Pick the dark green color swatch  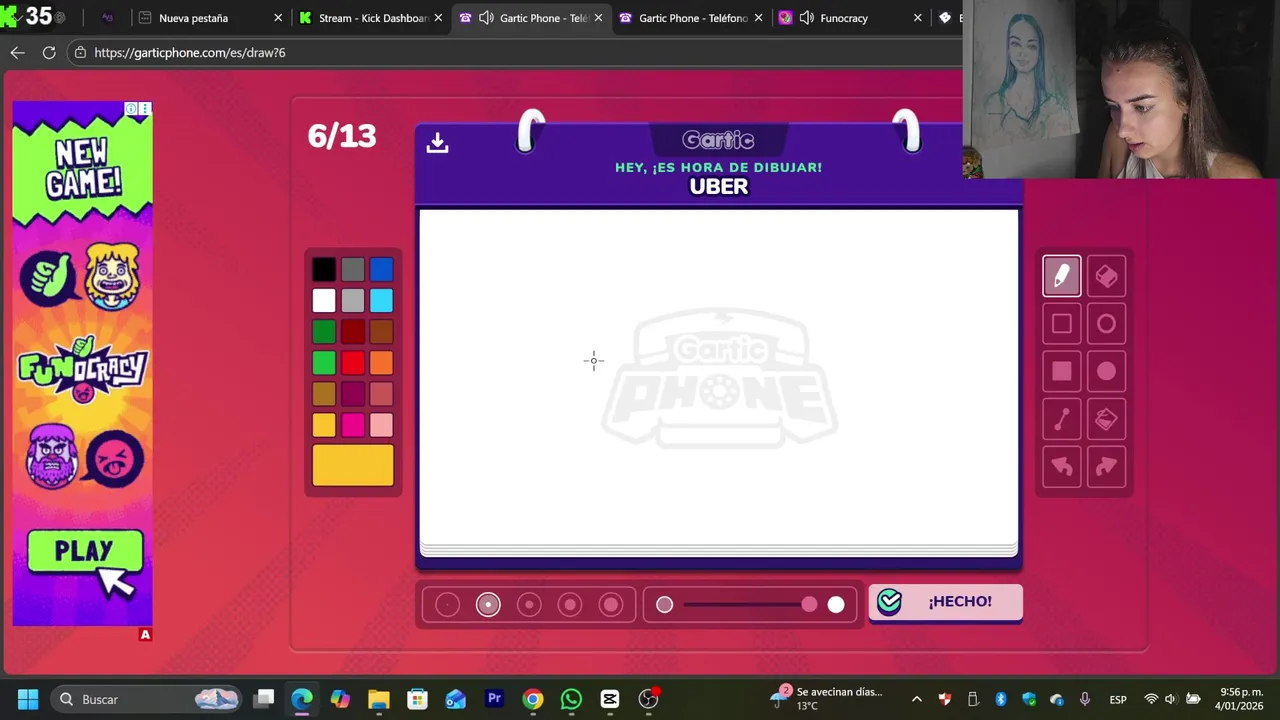(324, 332)
